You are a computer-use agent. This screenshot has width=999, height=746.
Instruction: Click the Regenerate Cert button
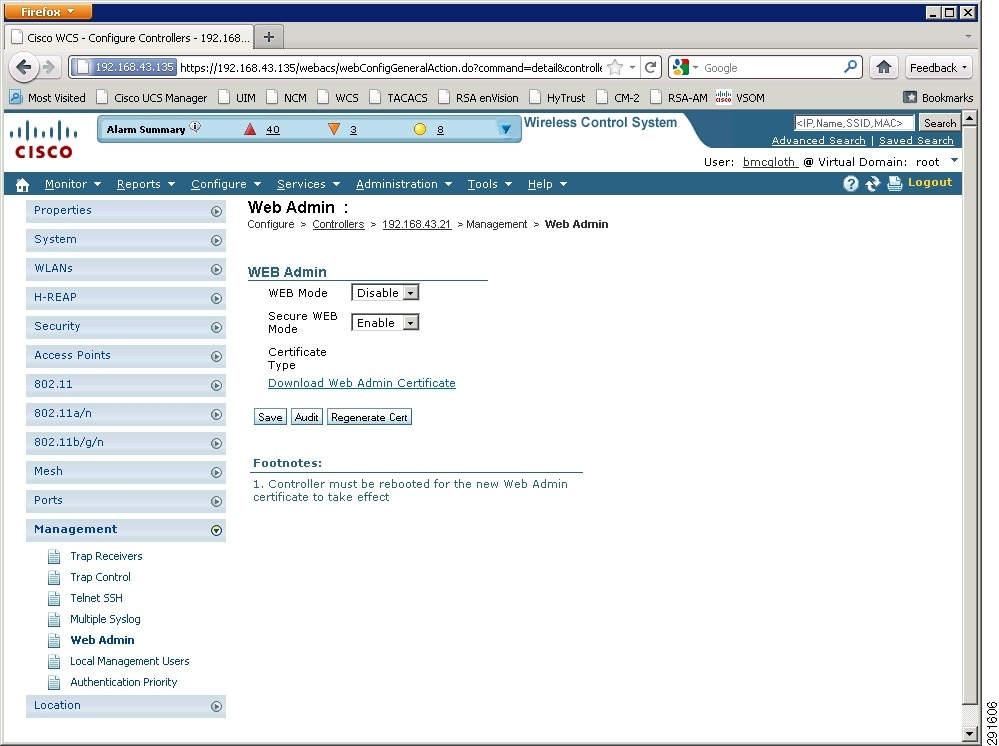(x=369, y=417)
